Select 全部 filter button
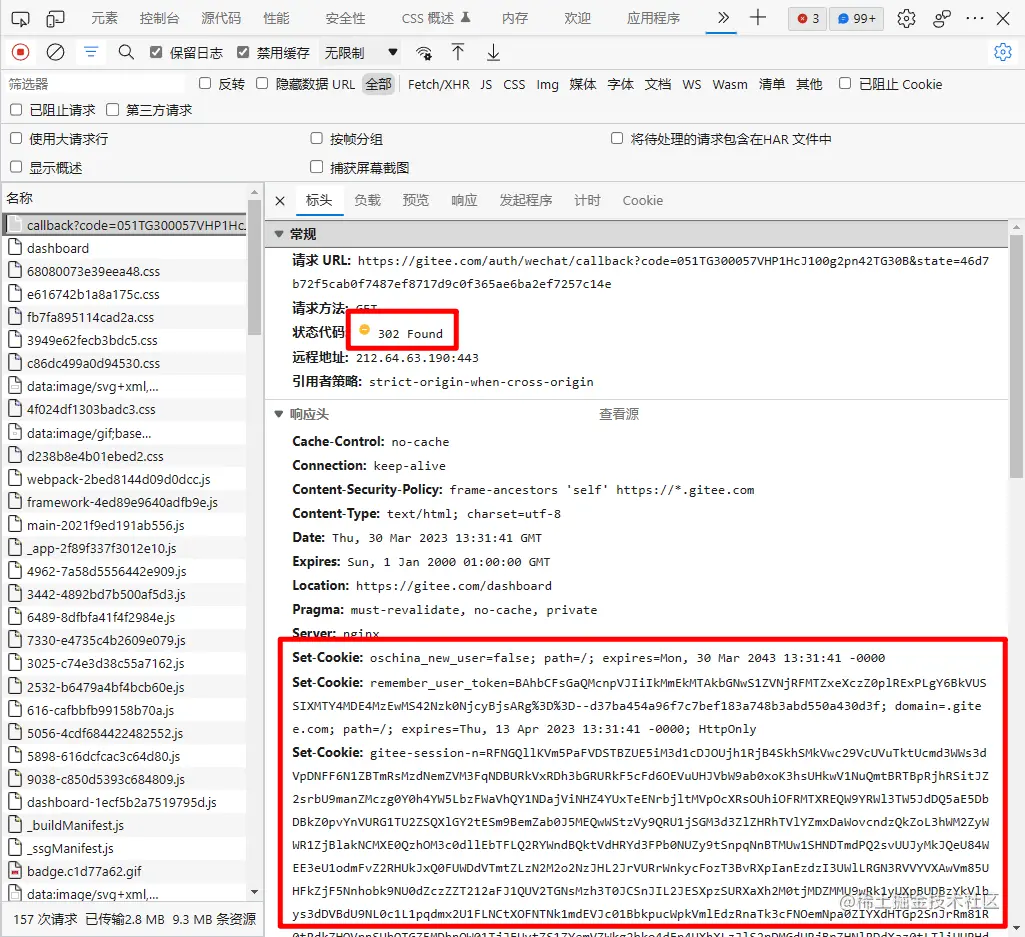 coord(378,84)
